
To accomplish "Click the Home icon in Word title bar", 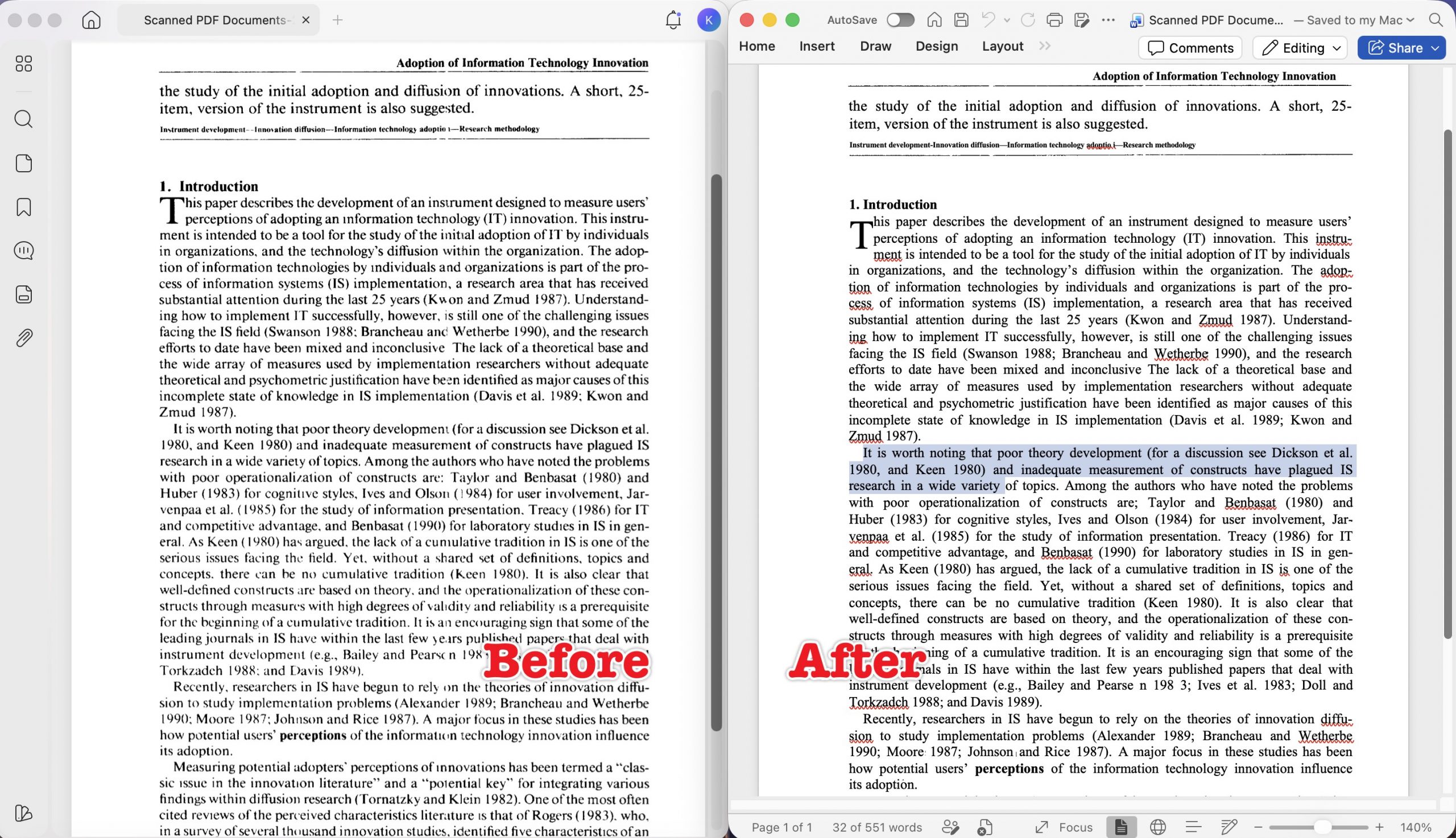I will click(x=934, y=20).
